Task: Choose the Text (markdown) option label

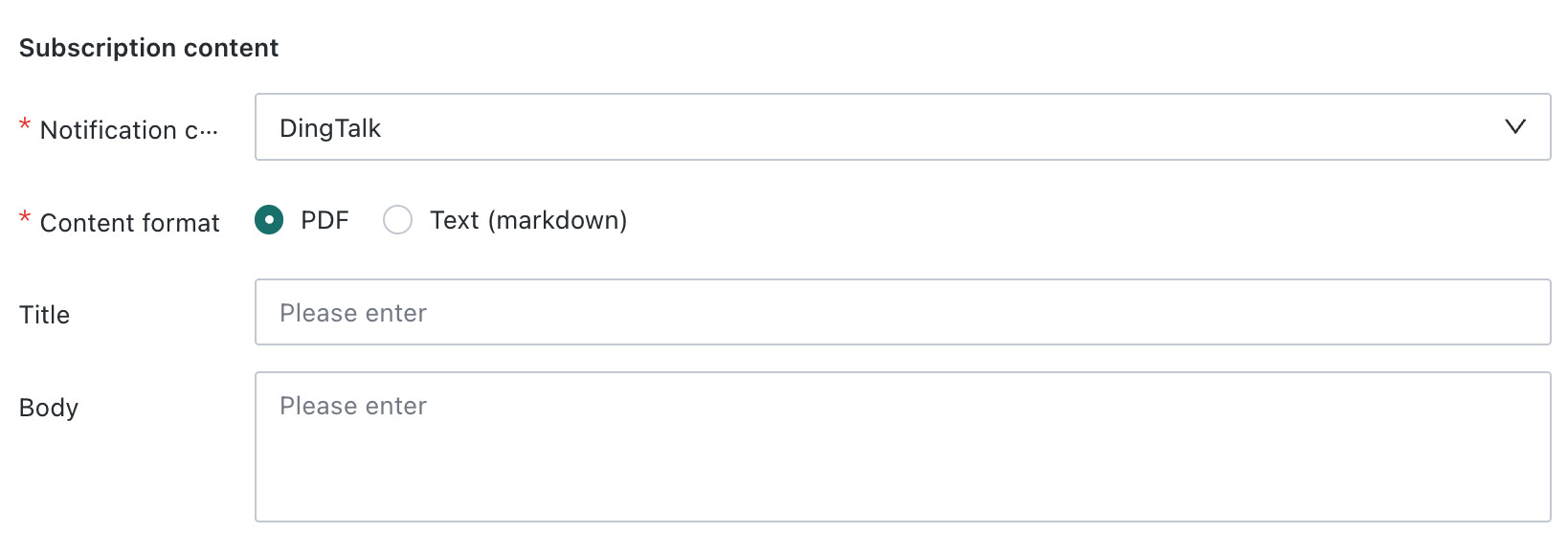Action: click(x=528, y=221)
